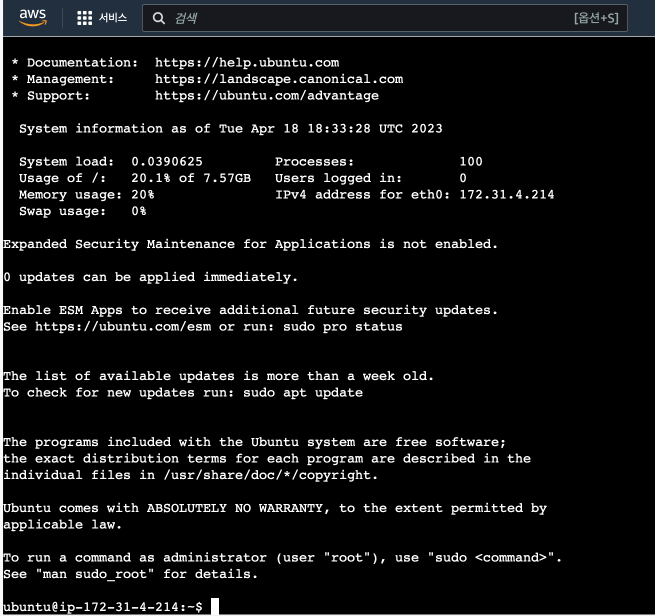
Task: Click the 'sudo apt update' command text
Action: pyautogui.click(x=303, y=393)
